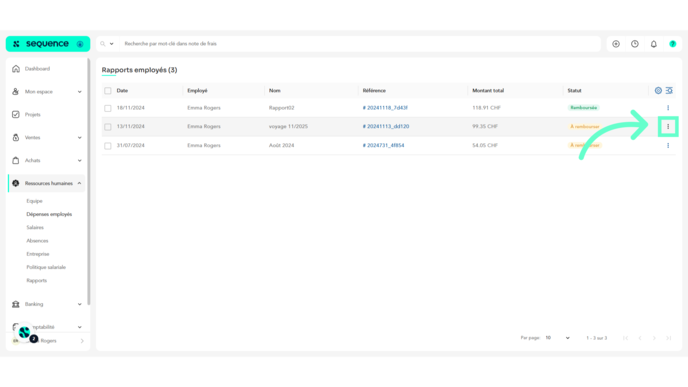Viewport: 688px width, 387px height.
Task: Go to the last page pagination arrow
Action: coord(668,338)
